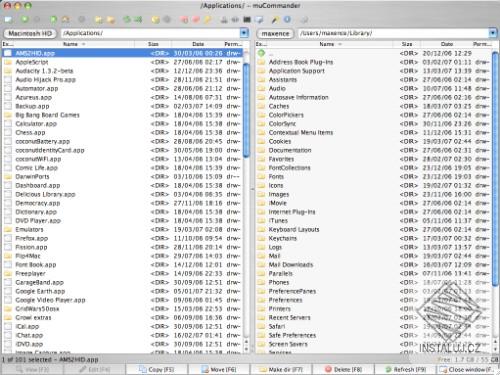Click the Edit bookmarks red icon

click(x=196, y=20)
